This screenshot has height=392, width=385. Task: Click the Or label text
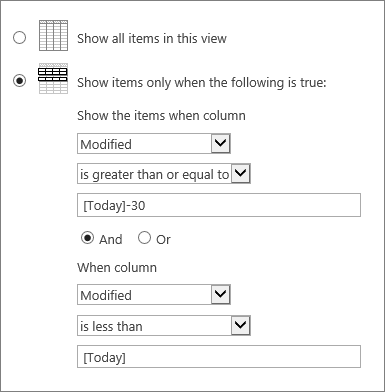[x=163, y=240]
